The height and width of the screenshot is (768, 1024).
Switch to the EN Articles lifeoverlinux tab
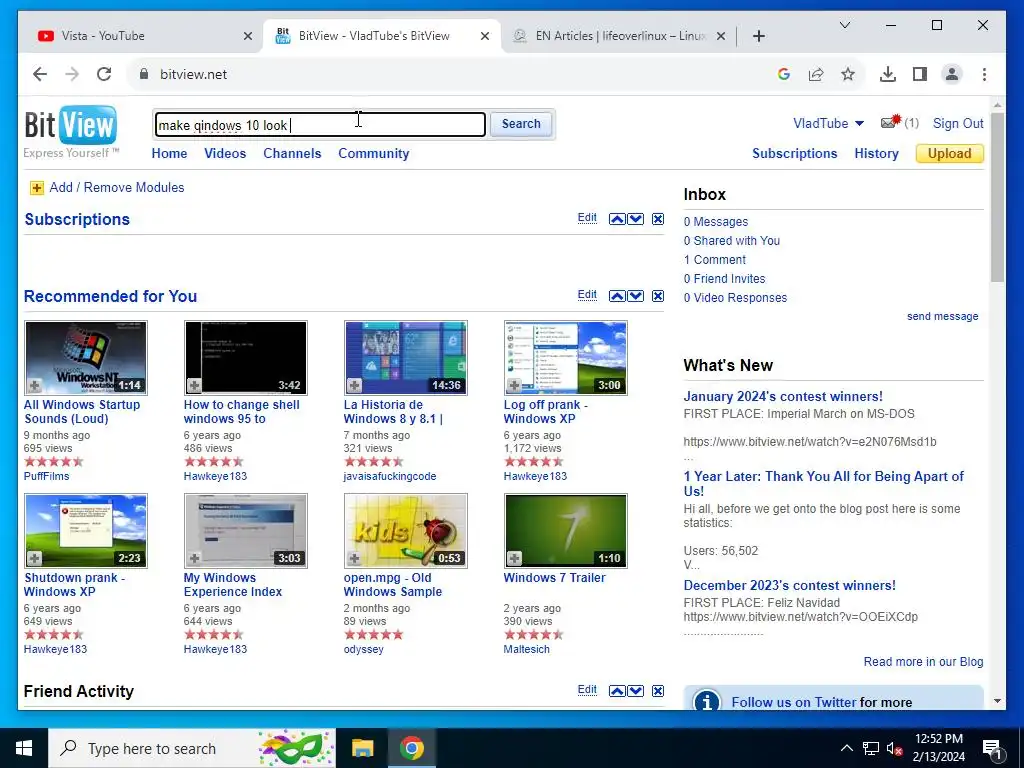pos(619,36)
